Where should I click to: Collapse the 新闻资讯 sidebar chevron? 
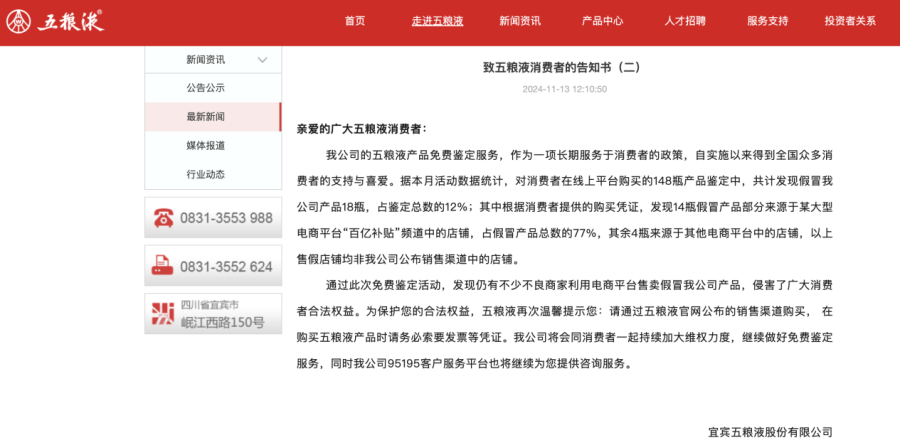click(x=262, y=60)
